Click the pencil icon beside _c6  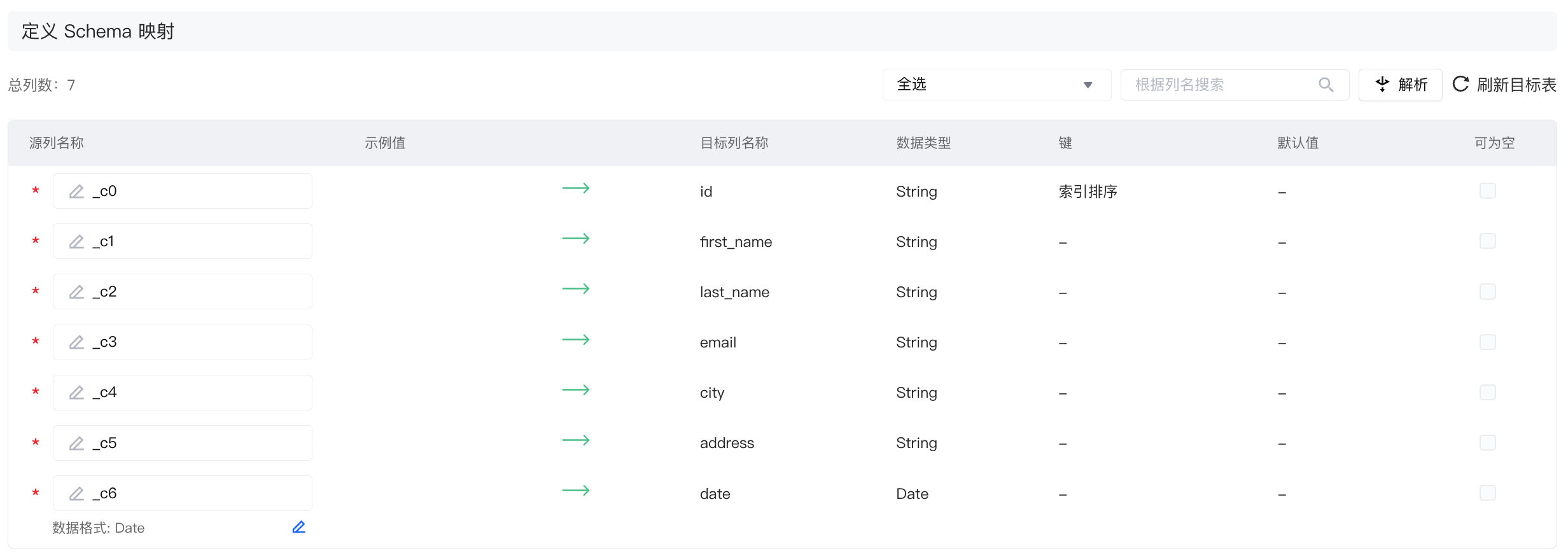[76, 494]
